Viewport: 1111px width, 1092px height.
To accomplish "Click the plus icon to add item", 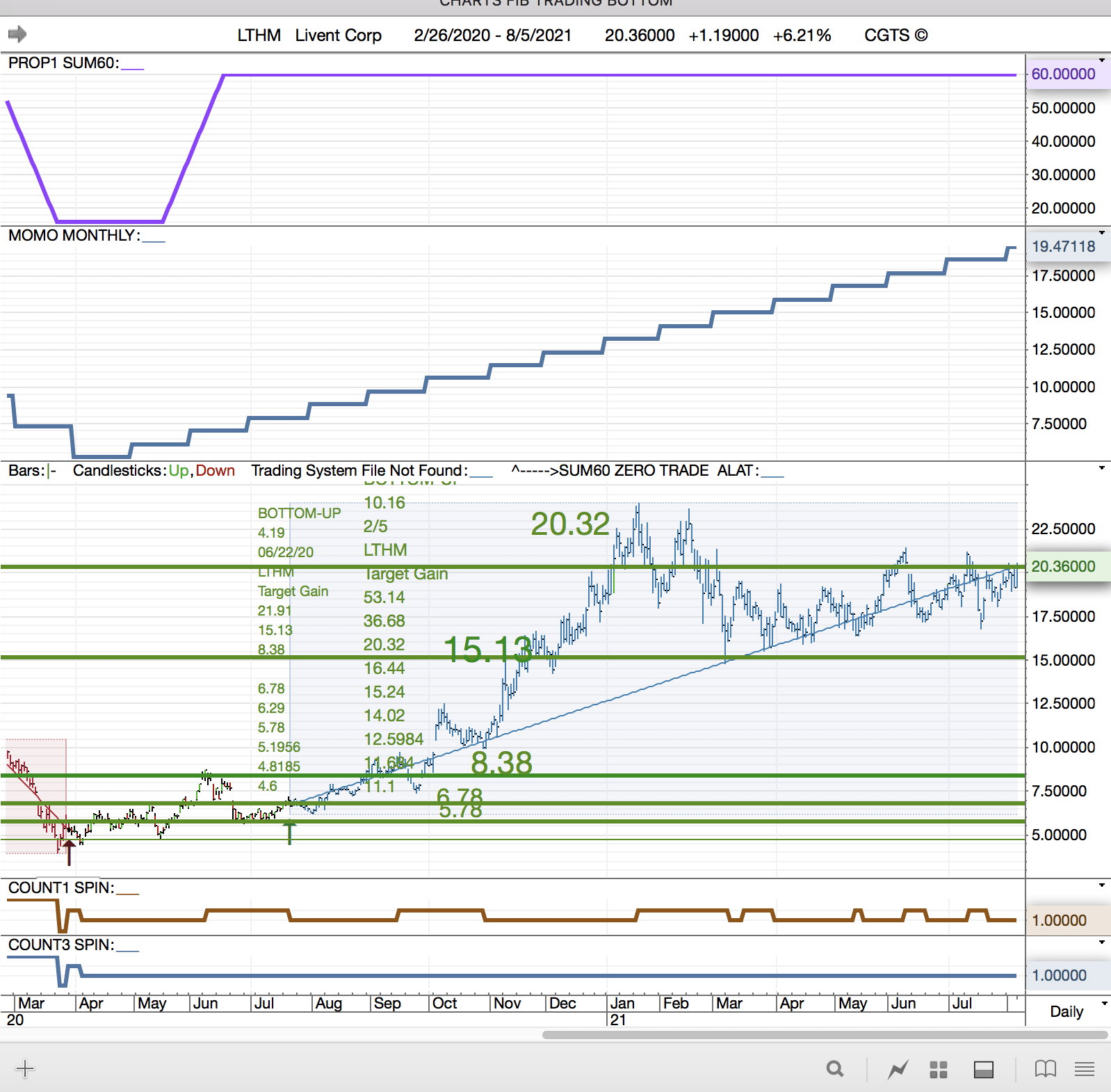I will [x=24, y=1068].
